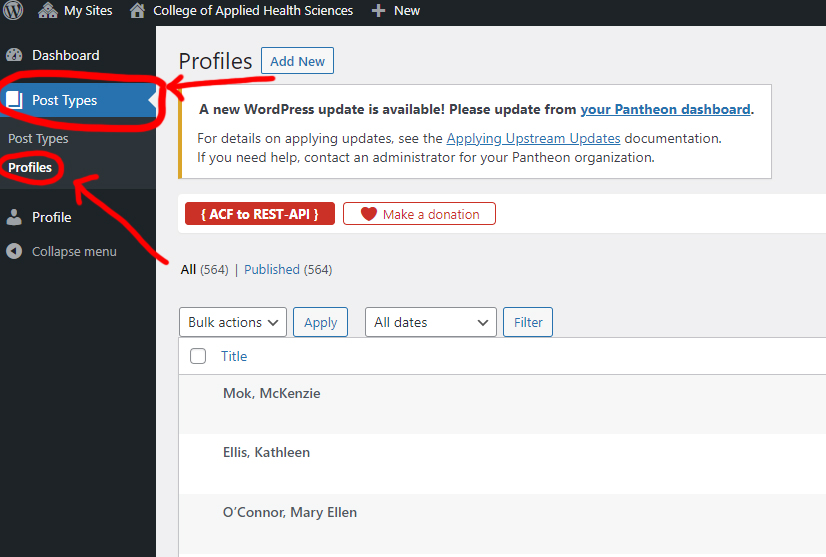
Task: Select the Post Types submenu item
Action: [38, 139]
